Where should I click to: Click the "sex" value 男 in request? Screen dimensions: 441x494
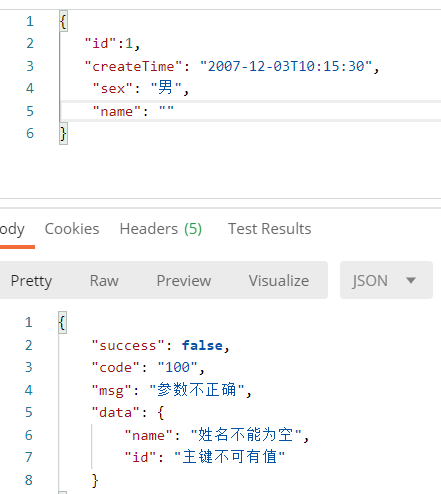(166, 88)
